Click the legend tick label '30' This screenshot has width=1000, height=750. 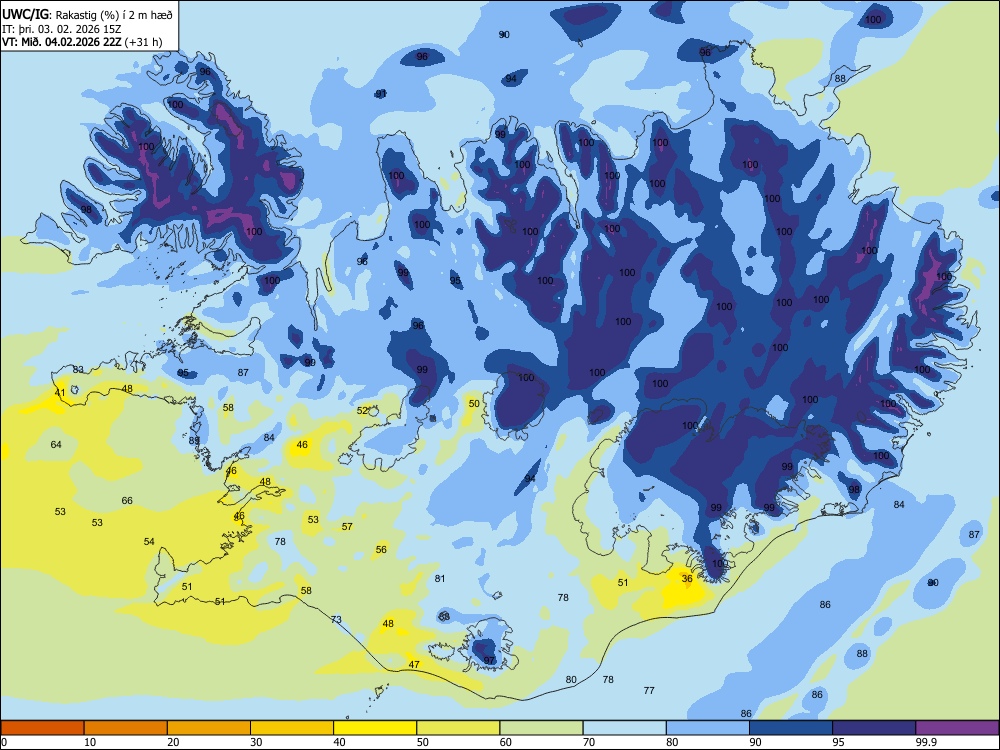[x=256, y=742]
